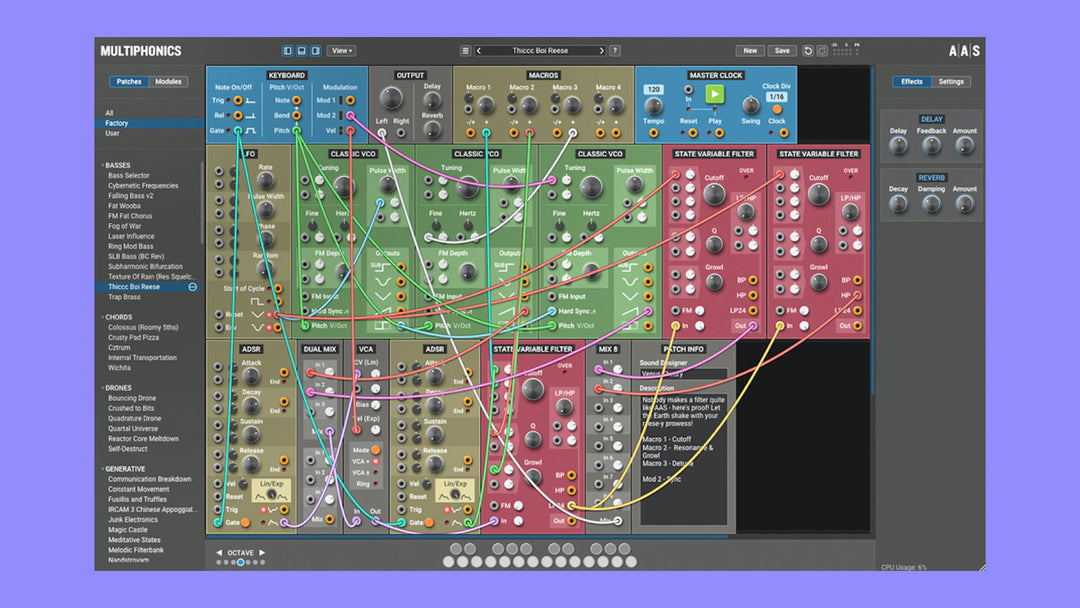Go to the previous patch arrow
This screenshot has width=1080, height=608.
point(479,51)
